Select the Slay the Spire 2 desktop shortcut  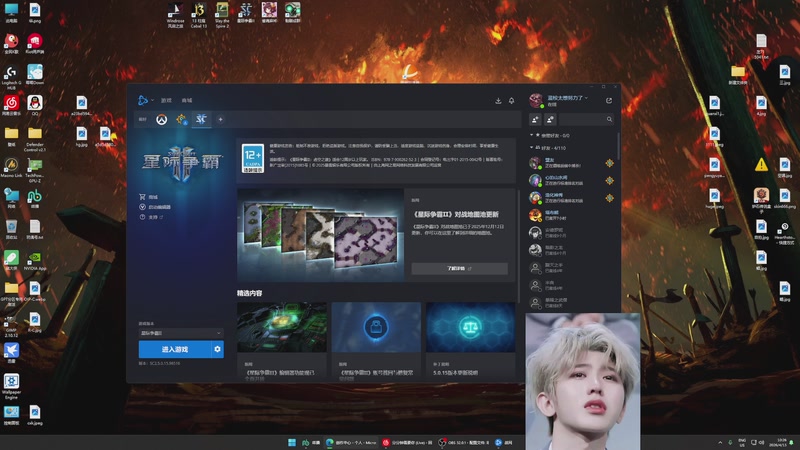(x=222, y=15)
